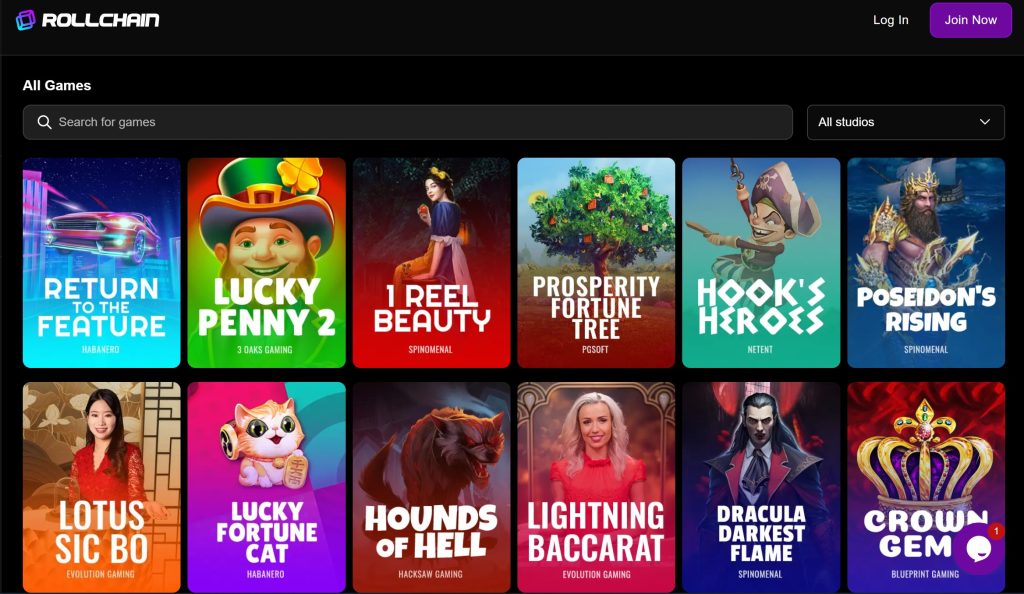Expand the All studios chevron
The height and width of the screenshot is (594, 1024).
[984, 122]
